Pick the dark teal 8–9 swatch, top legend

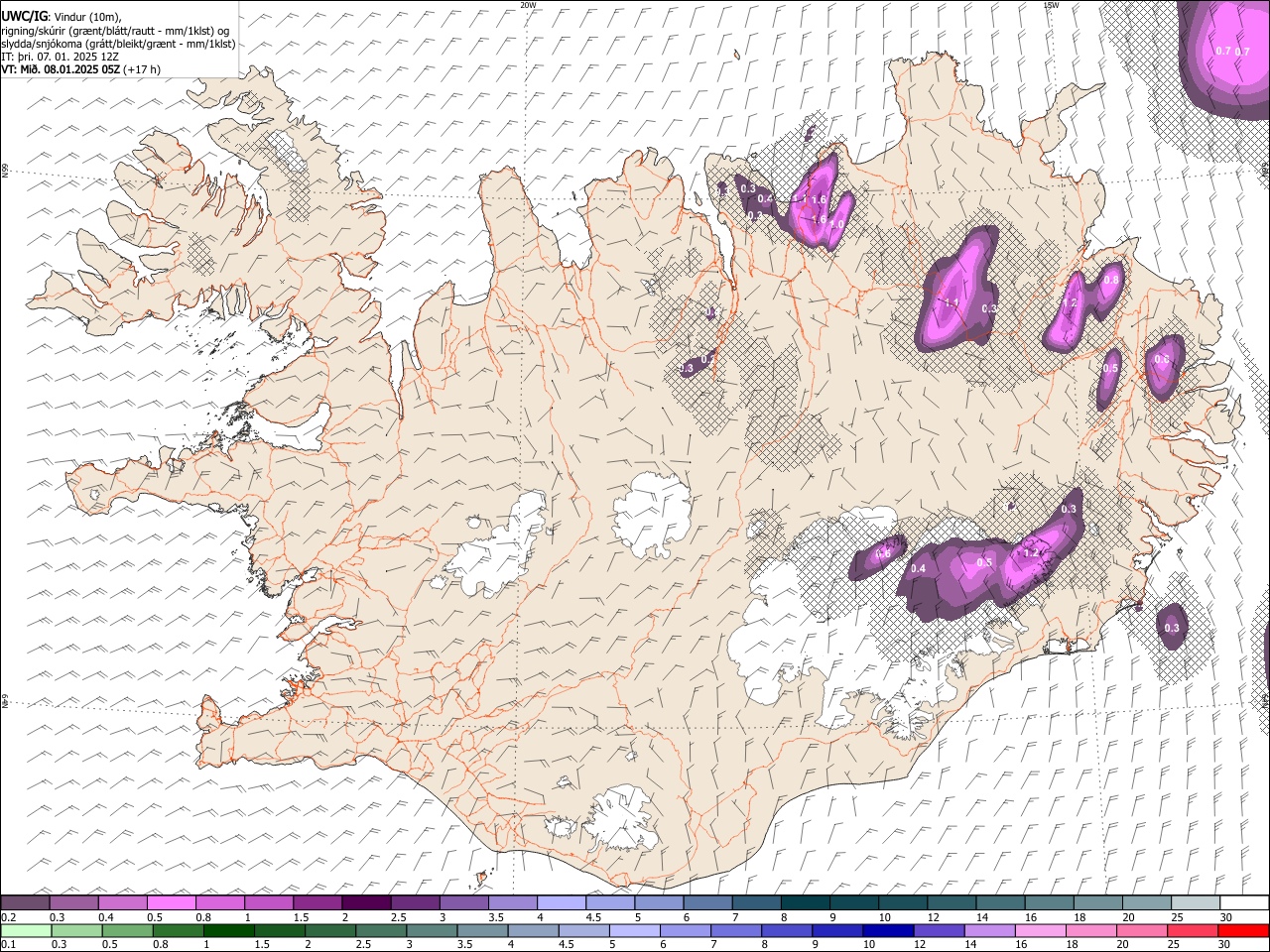click(x=805, y=903)
